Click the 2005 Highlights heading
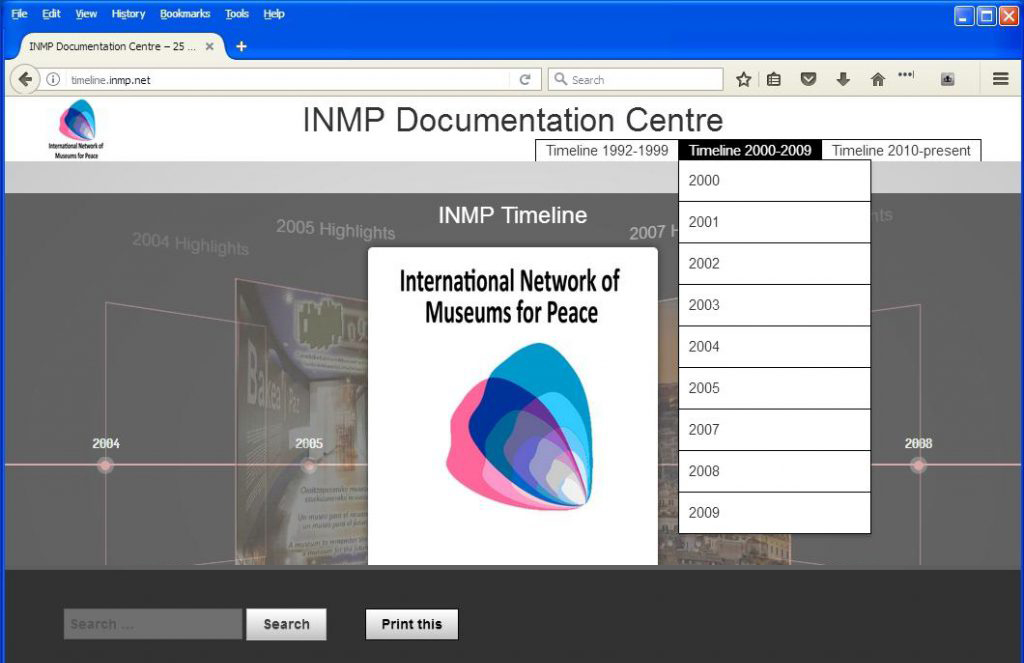 (336, 229)
